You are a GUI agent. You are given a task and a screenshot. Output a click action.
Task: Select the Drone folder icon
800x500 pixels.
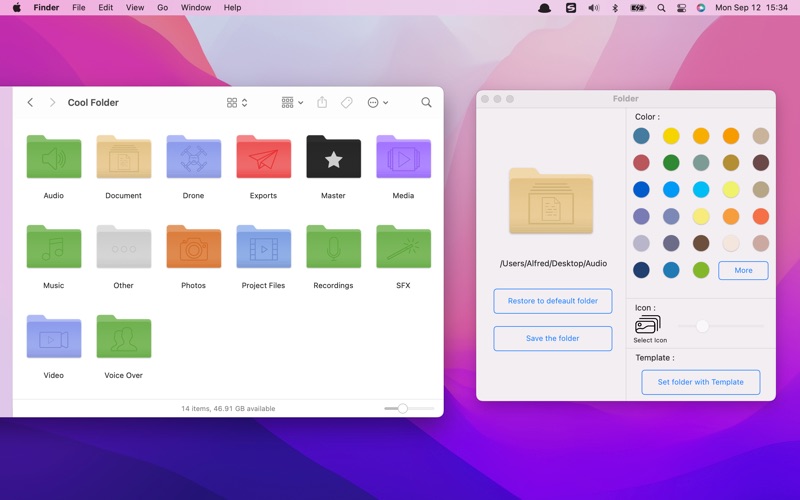(193, 157)
